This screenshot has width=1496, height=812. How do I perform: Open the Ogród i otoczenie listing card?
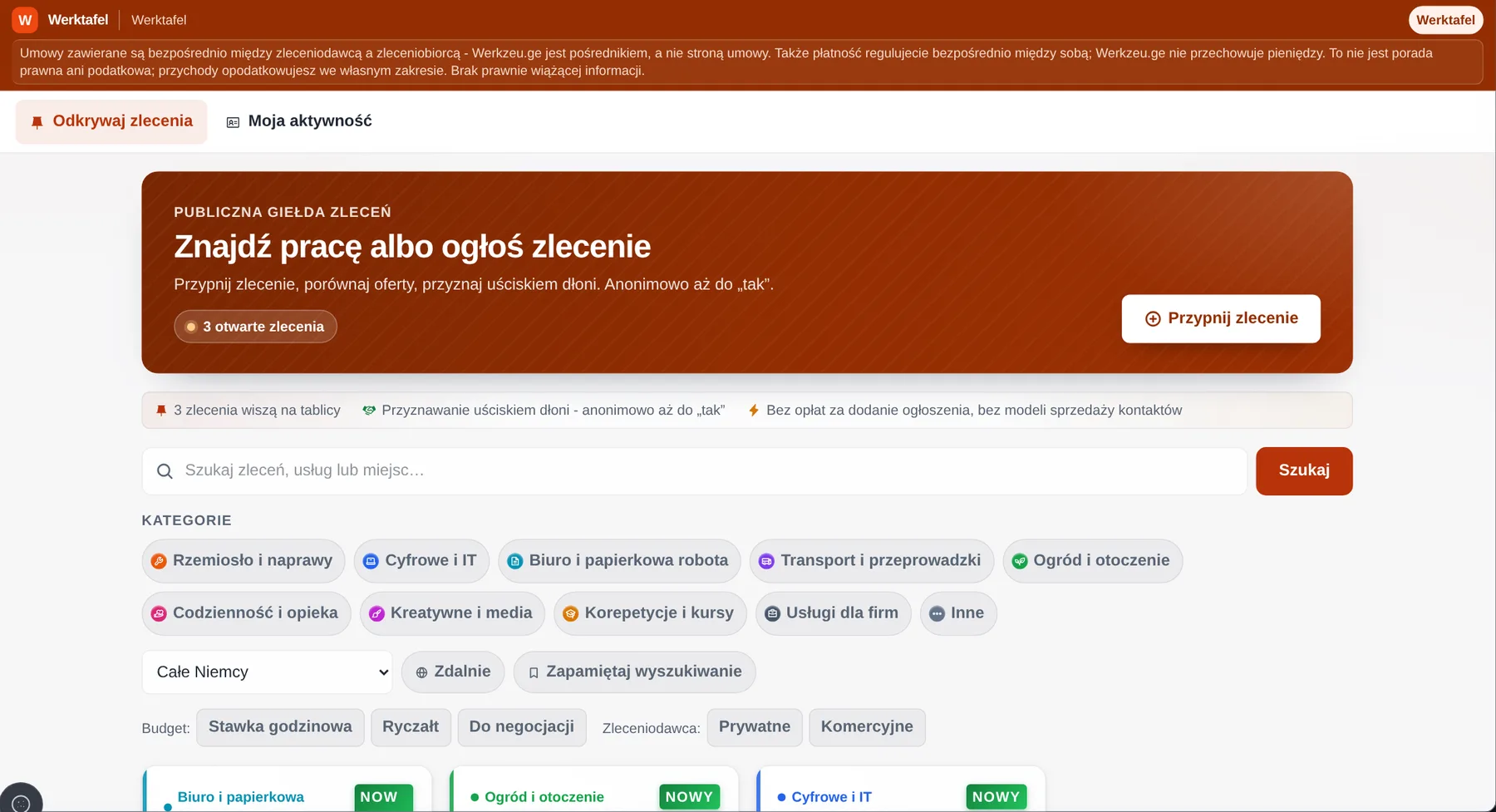point(593,790)
